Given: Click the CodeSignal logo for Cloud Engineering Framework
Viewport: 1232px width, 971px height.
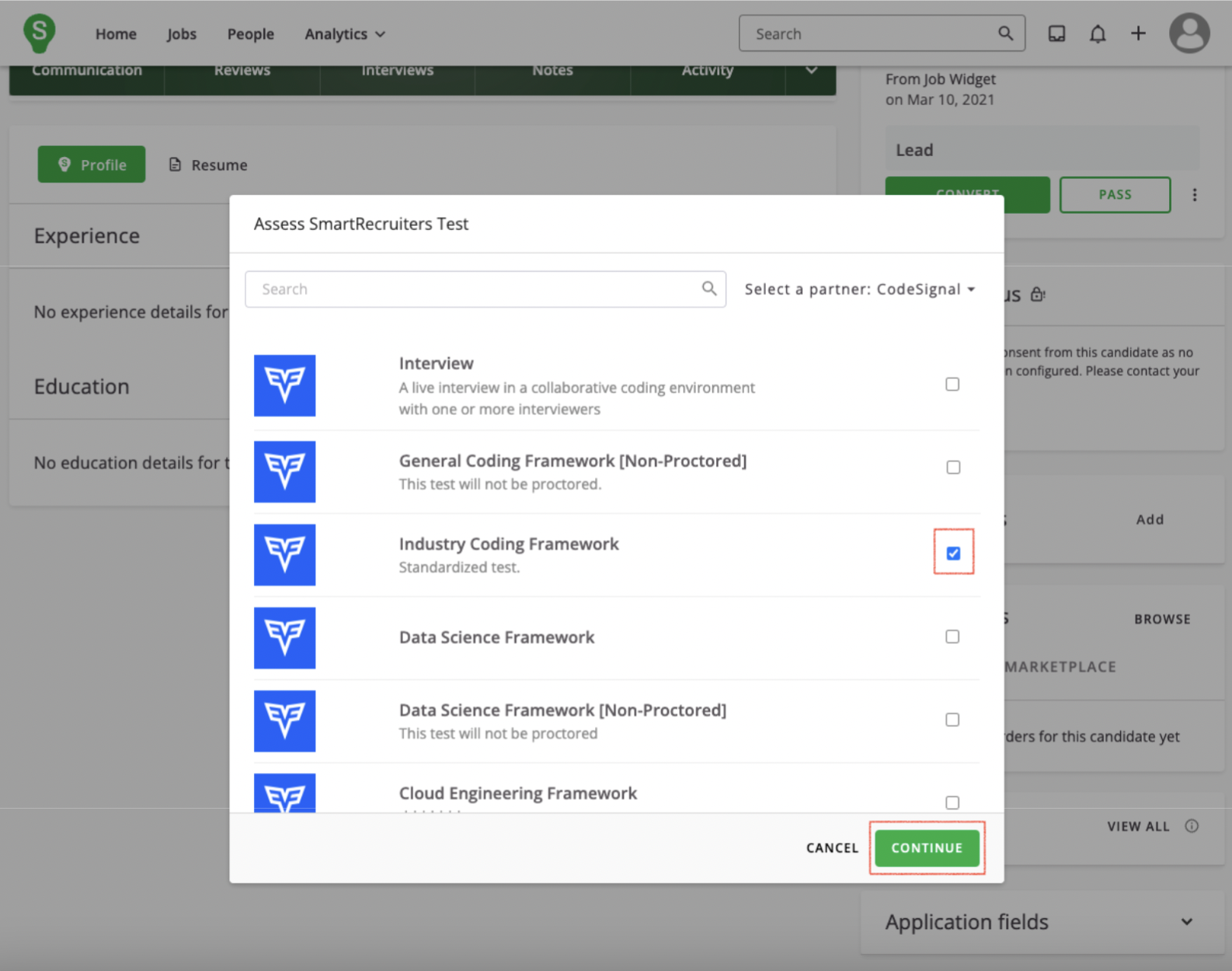Looking at the screenshot, I should coord(284,793).
